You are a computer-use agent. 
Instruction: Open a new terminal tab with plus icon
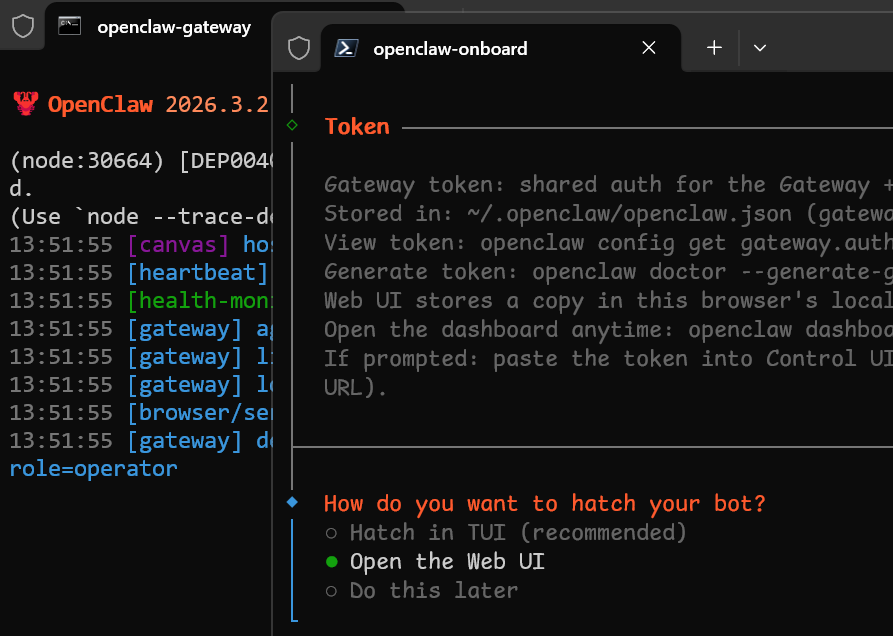click(714, 48)
